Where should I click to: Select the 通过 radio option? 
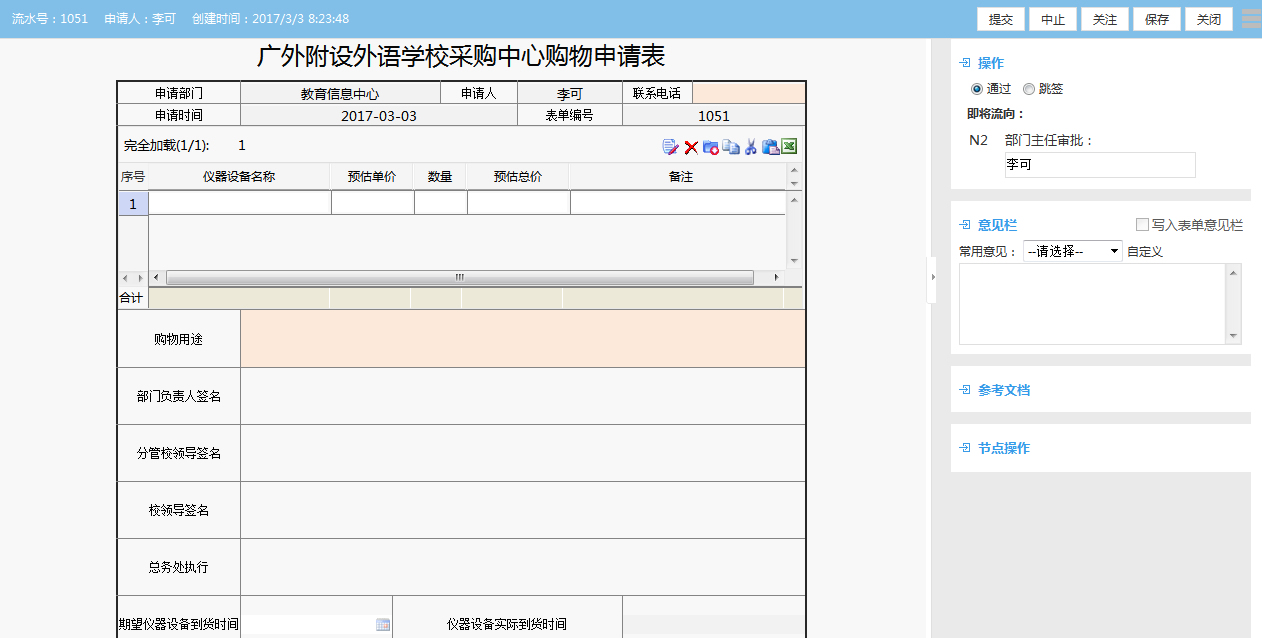(x=977, y=89)
